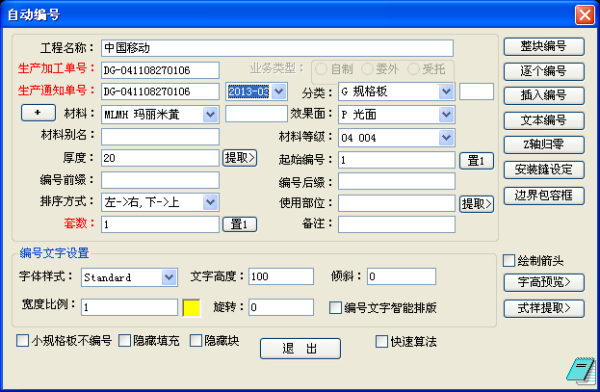
Task: Click 置1 button next to 起始编号
Action: [x=476, y=160]
